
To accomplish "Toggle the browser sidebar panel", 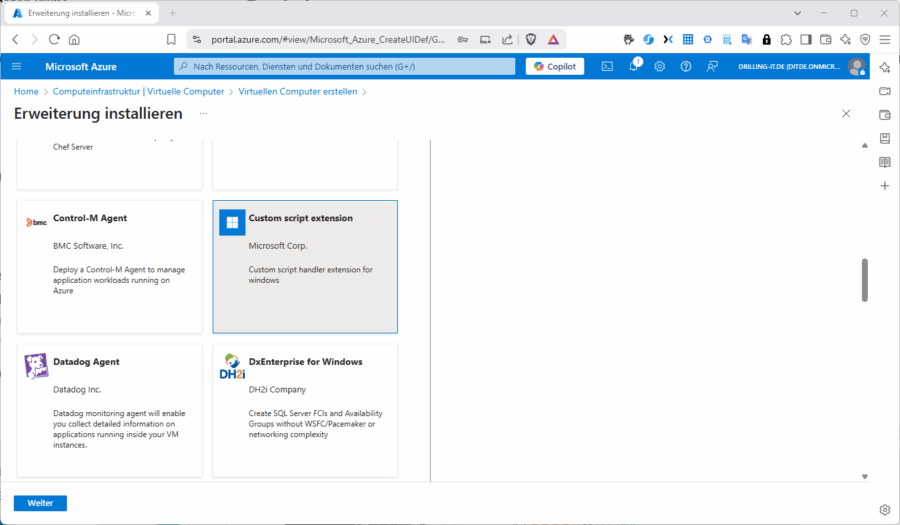I will point(806,39).
